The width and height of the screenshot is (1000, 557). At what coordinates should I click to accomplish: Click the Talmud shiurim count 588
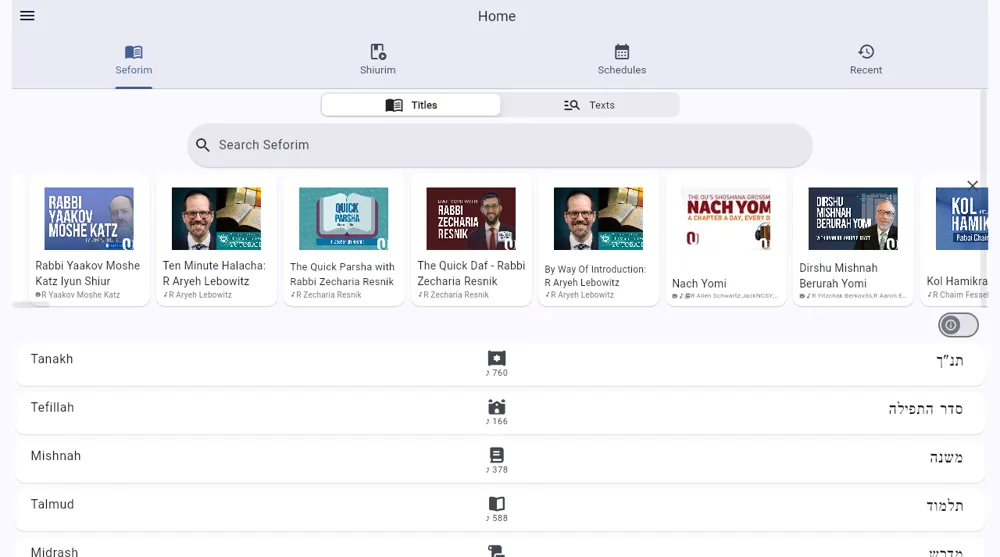pyautogui.click(x=497, y=519)
